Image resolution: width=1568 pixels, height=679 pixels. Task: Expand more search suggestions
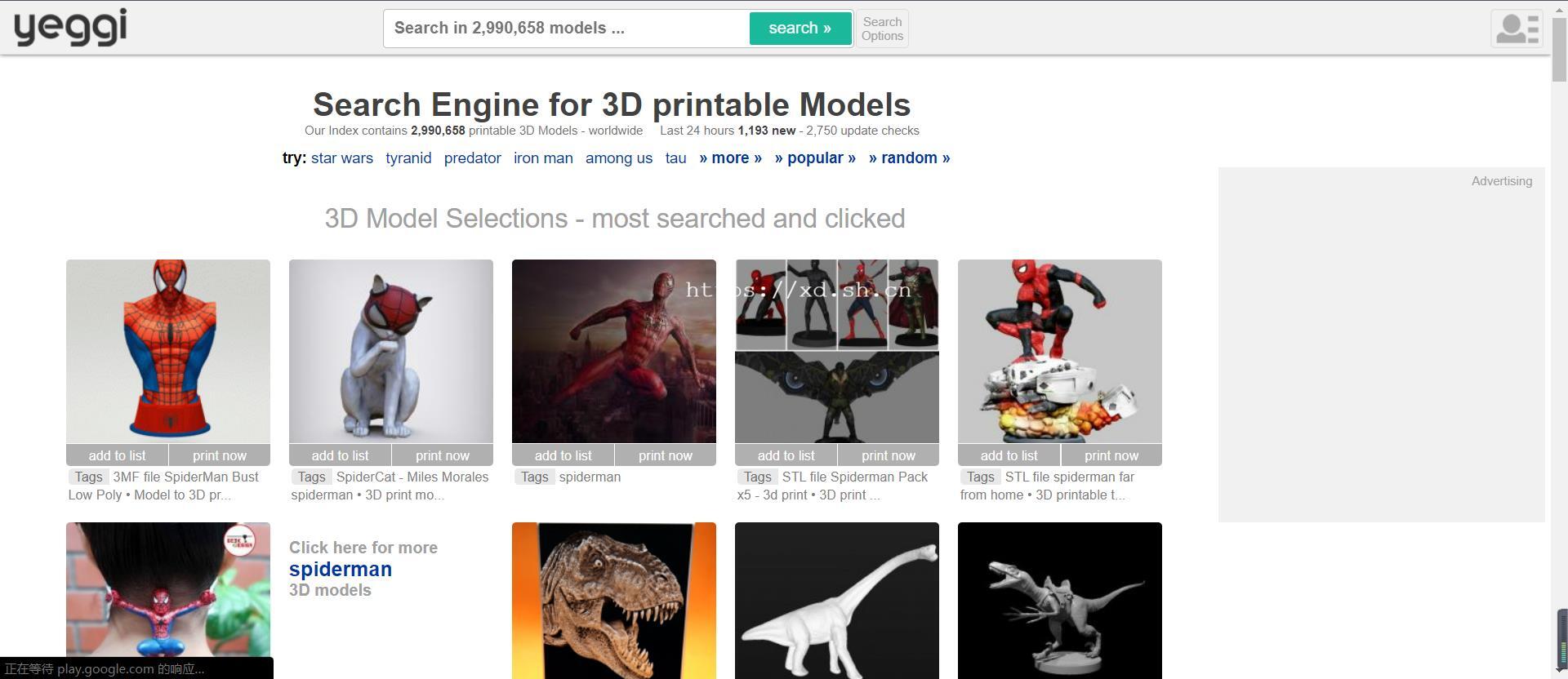(x=730, y=158)
